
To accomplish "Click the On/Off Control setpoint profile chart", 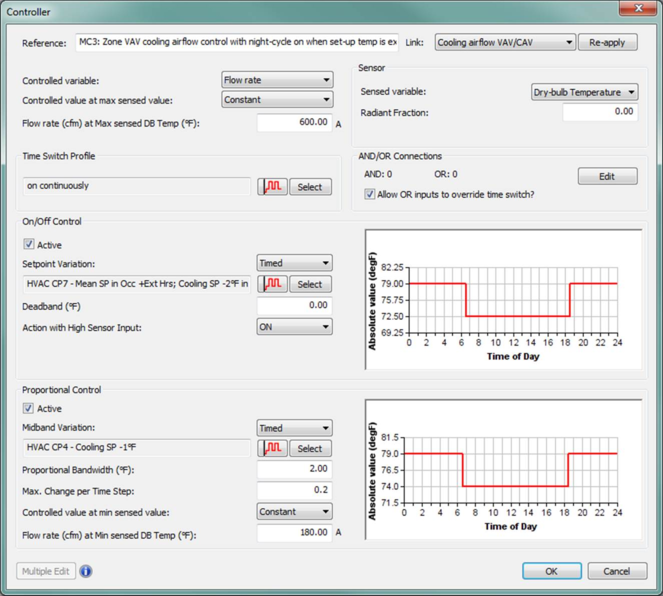I will pyautogui.click(x=504, y=299).
